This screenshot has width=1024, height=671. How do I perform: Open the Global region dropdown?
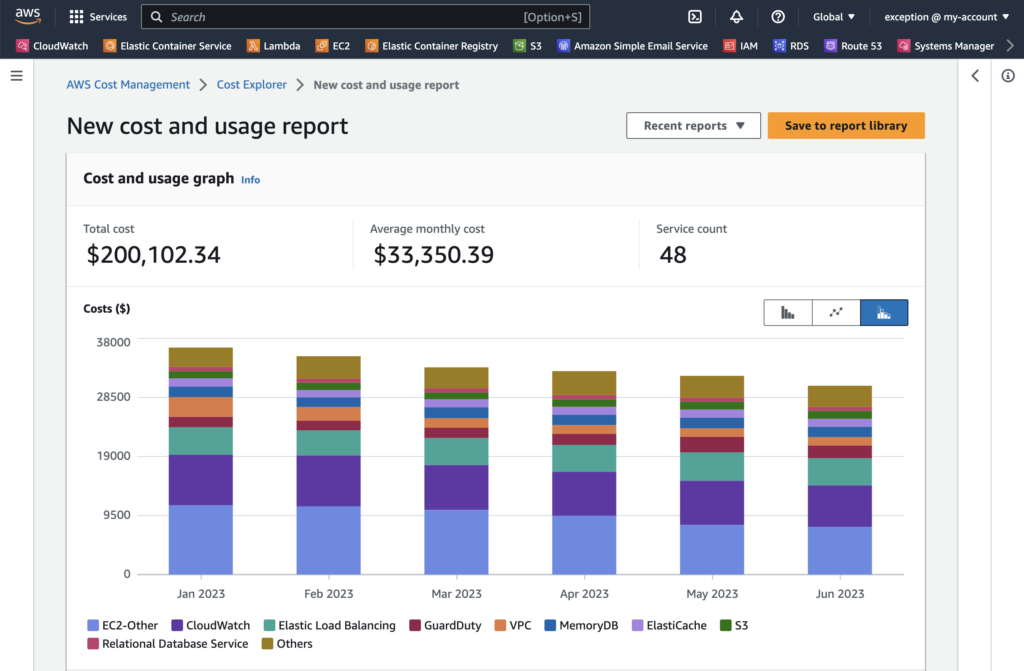pos(834,17)
